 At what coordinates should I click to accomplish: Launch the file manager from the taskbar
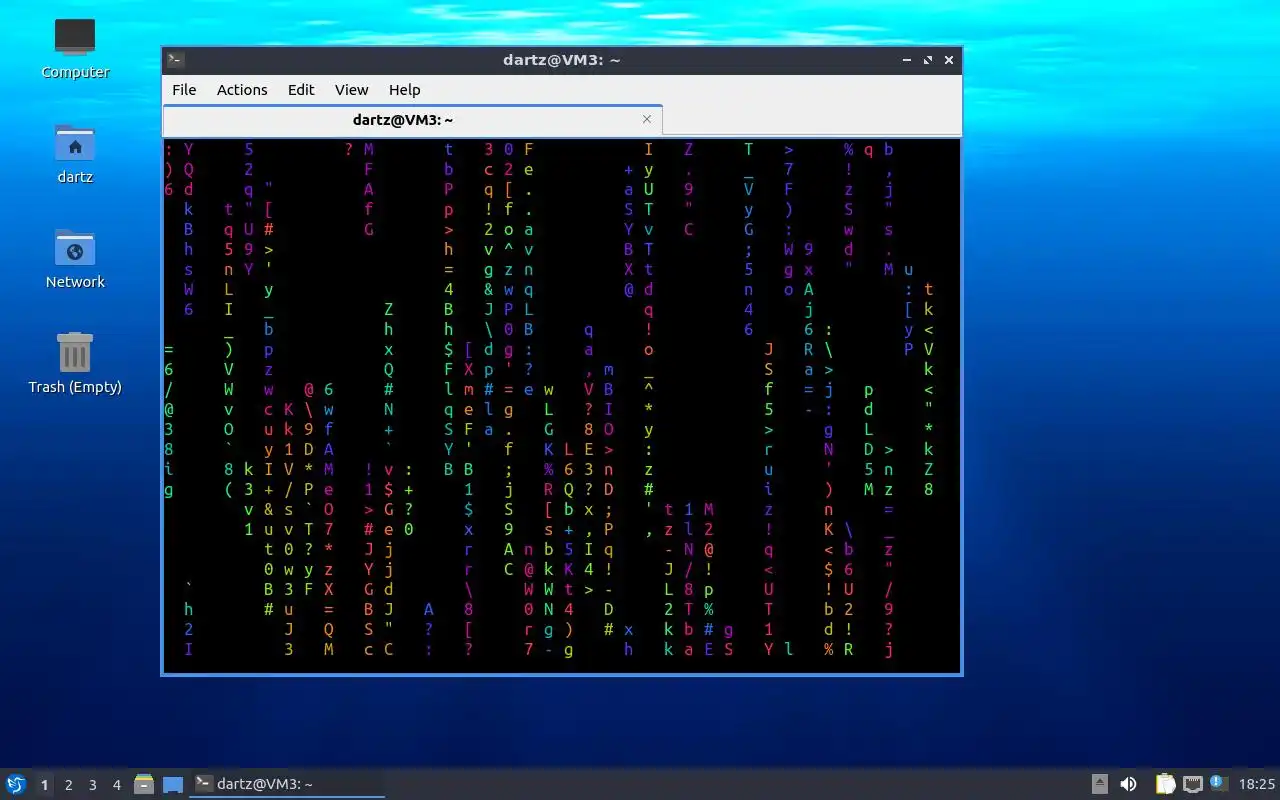(144, 784)
